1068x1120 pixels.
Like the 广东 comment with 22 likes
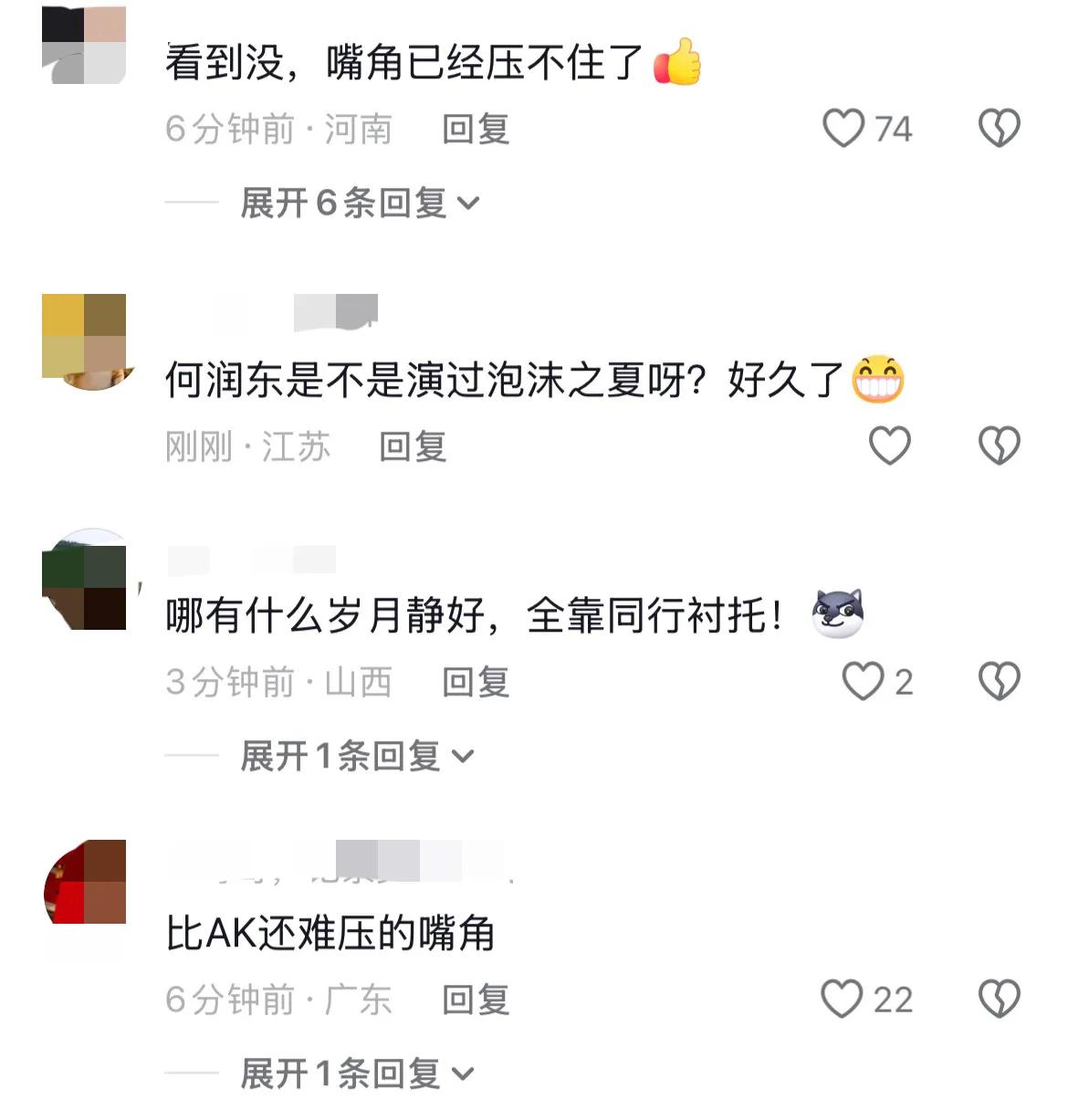pyautogui.click(x=843, y=999)
